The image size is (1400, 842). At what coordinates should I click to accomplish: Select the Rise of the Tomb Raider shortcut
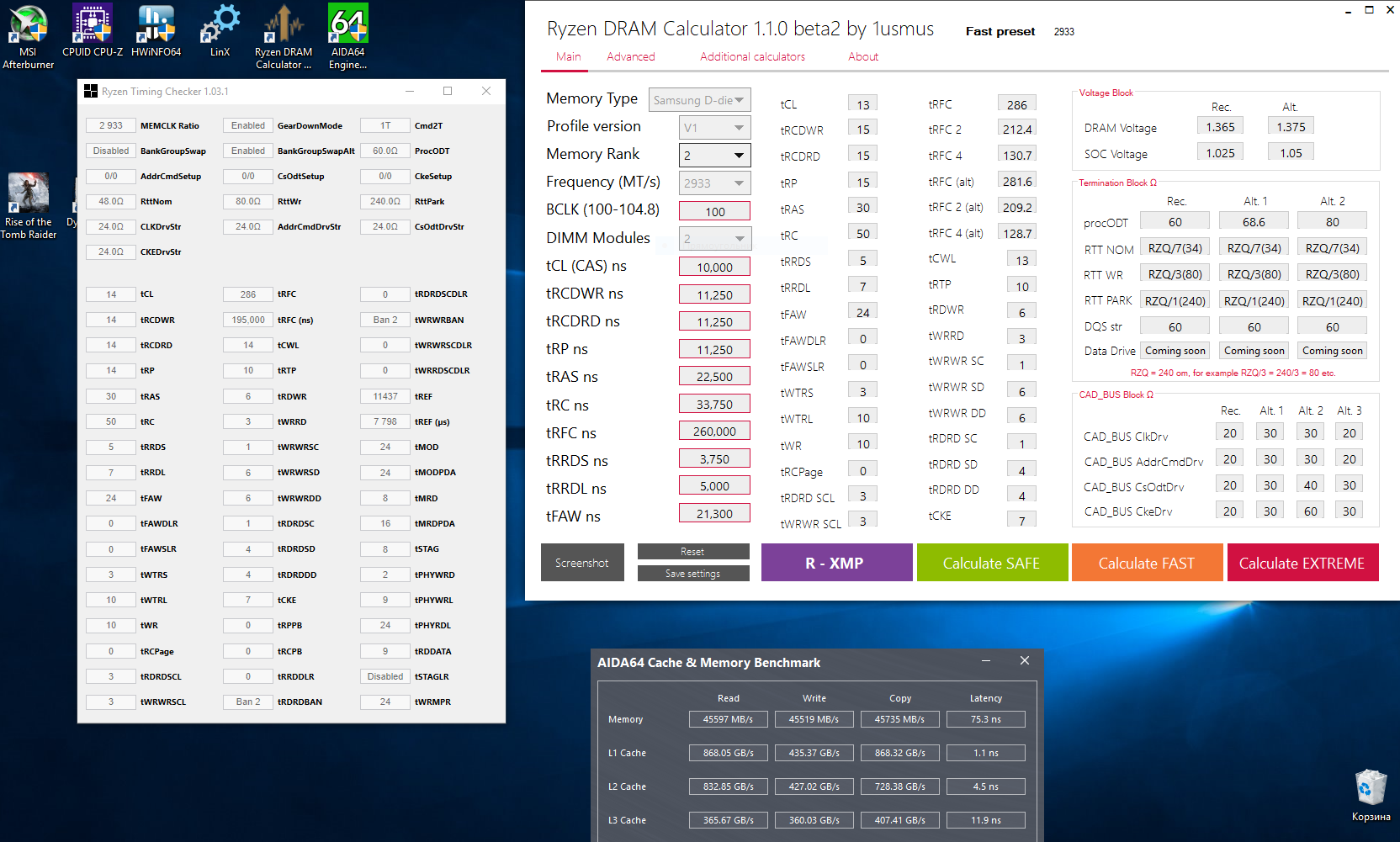click(28, 206)
